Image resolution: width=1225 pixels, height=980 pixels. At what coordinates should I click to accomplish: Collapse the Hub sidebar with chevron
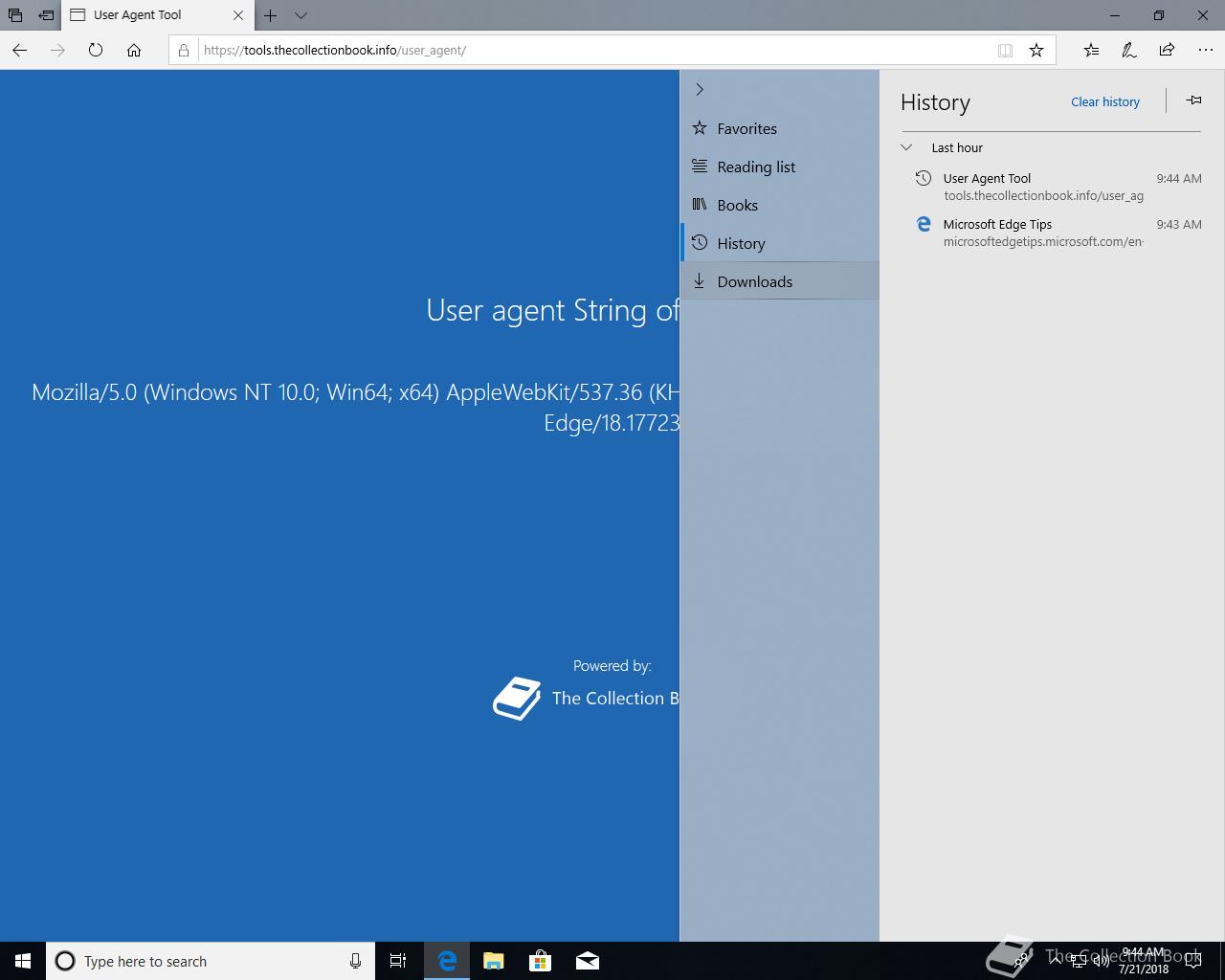pos(700,89)
